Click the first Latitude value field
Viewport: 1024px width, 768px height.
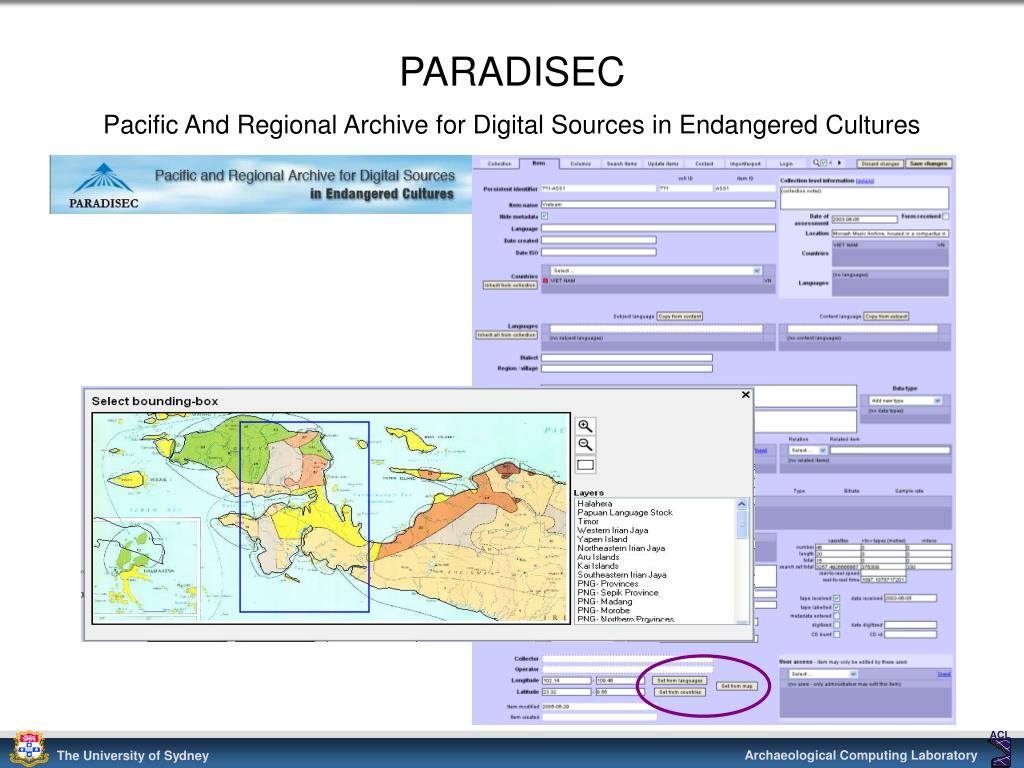pyautogui.click(x=566, y=692)
